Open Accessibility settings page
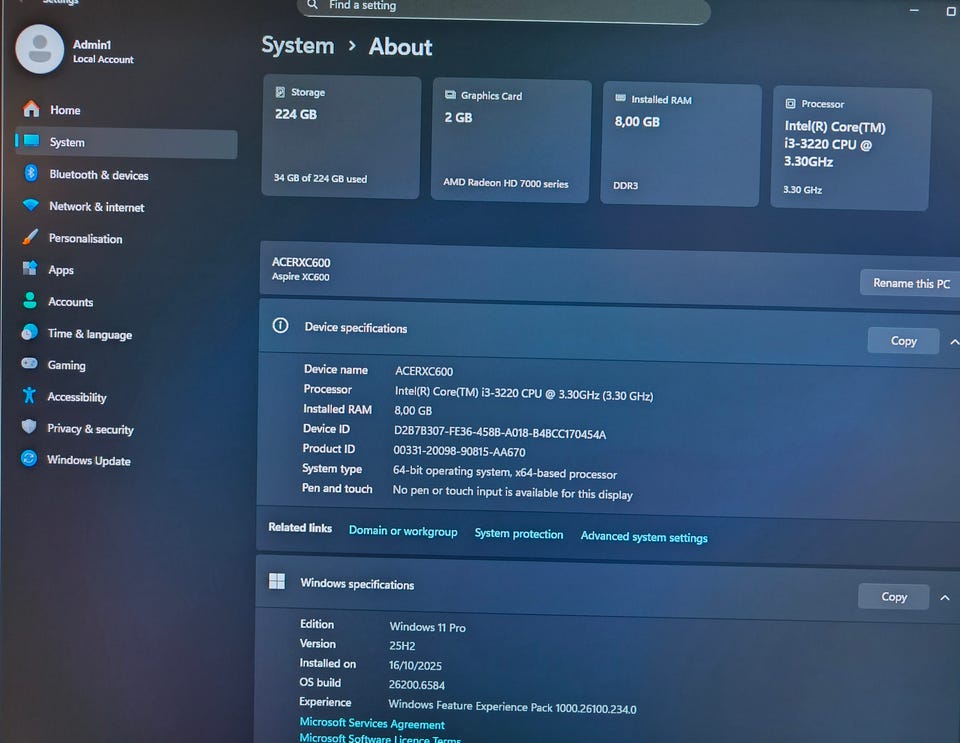The image size is (960, 743). 126,397
